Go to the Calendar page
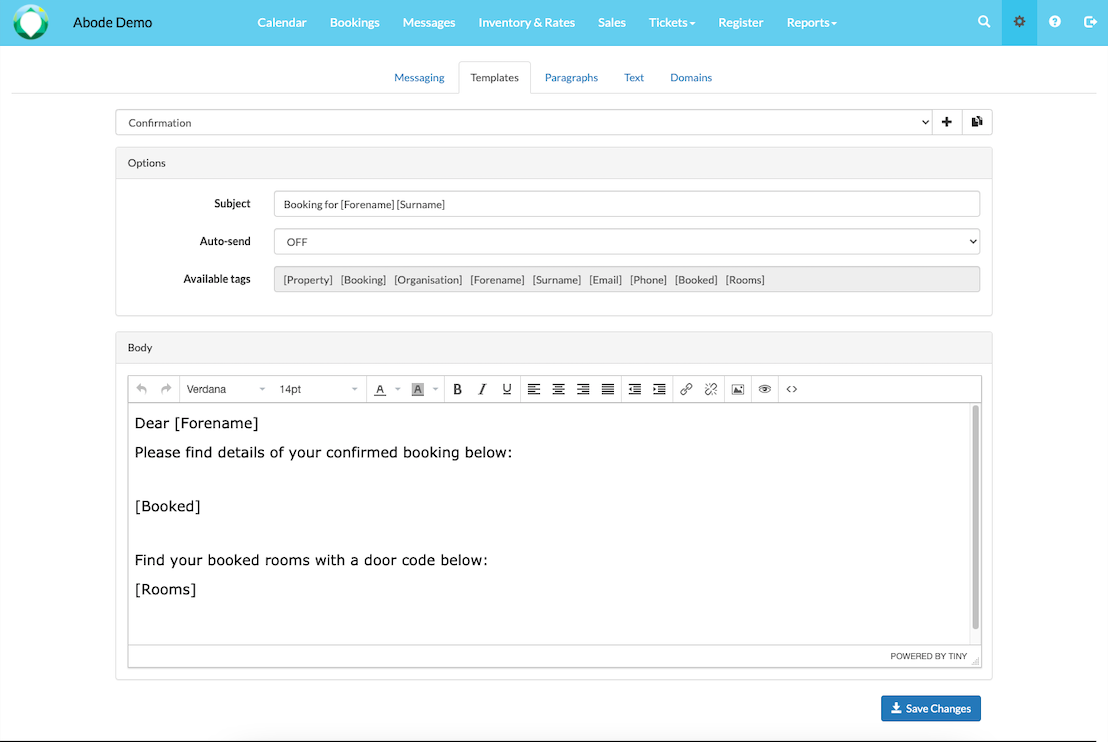The height and width of the screenshot is (742, 1108). point(281,23)
